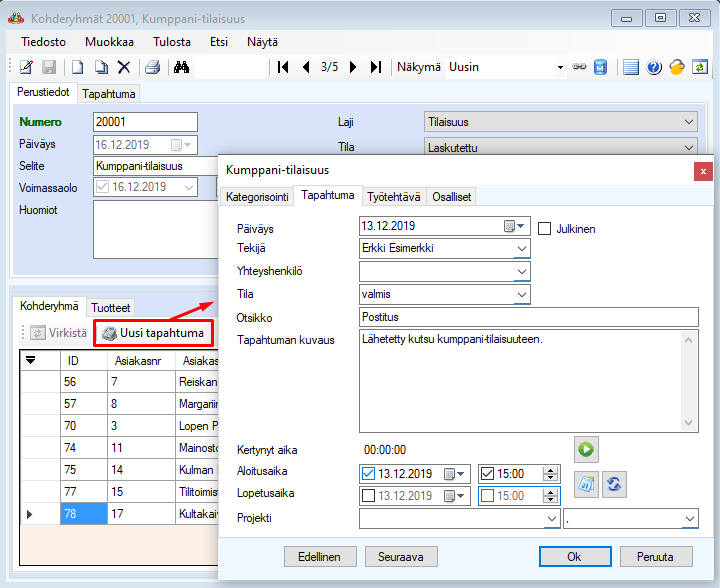Go to next record arrow

click(353, 67)
